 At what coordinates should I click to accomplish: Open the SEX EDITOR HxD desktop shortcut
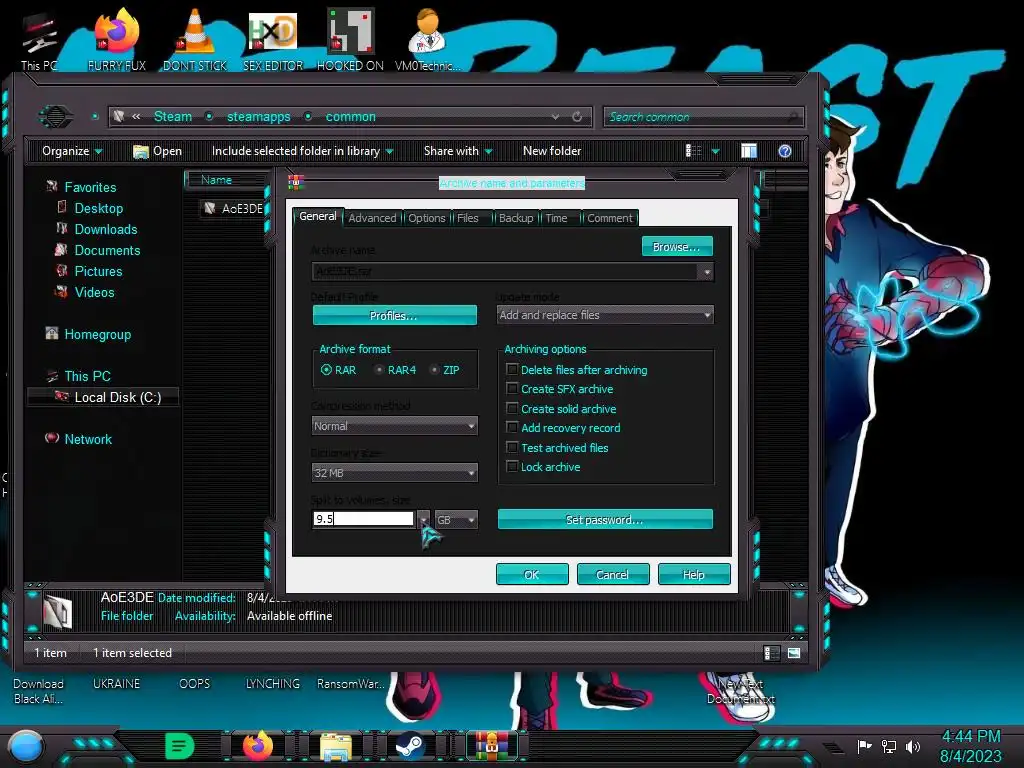(273, 38)
